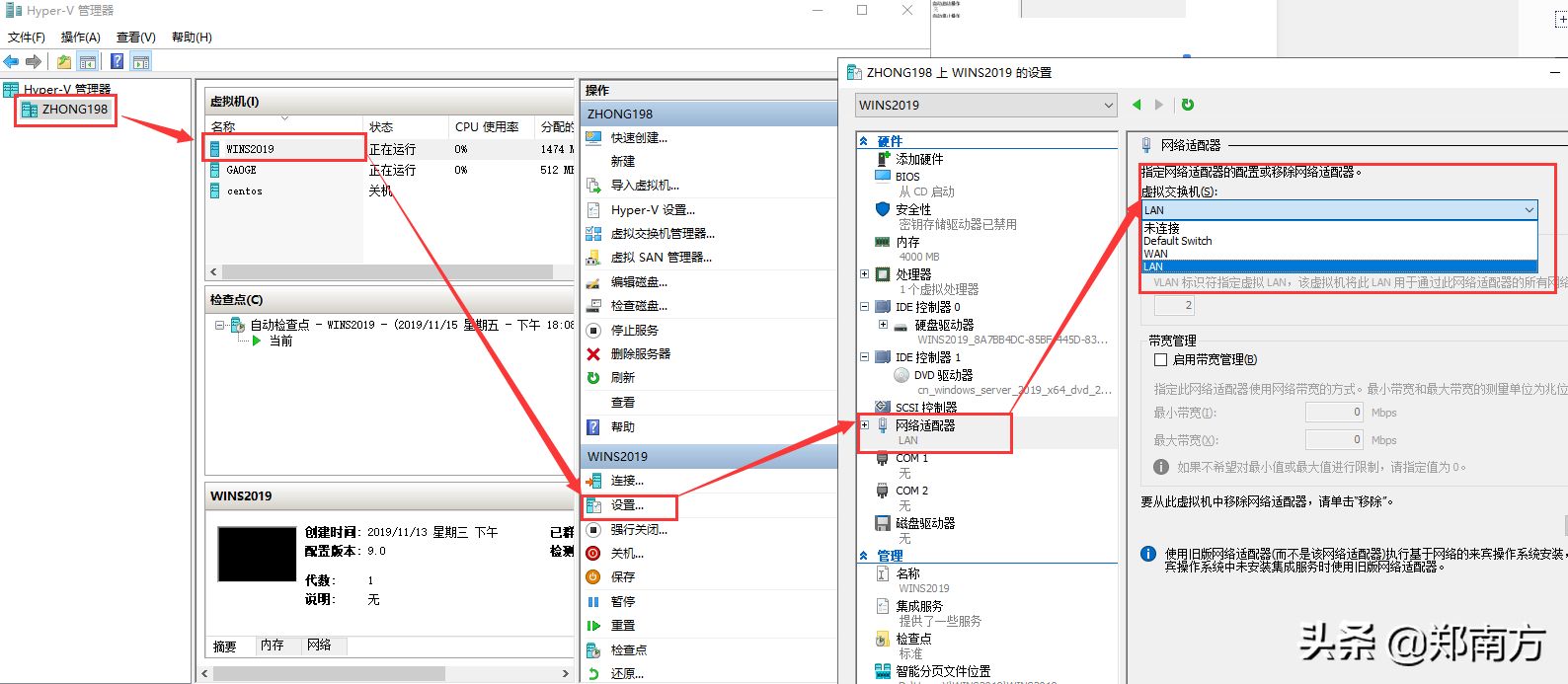Click the back arrow in Hyper-V toolbar
The height and width of the screenshot is (684, 1568).
[x=12, y=61]
